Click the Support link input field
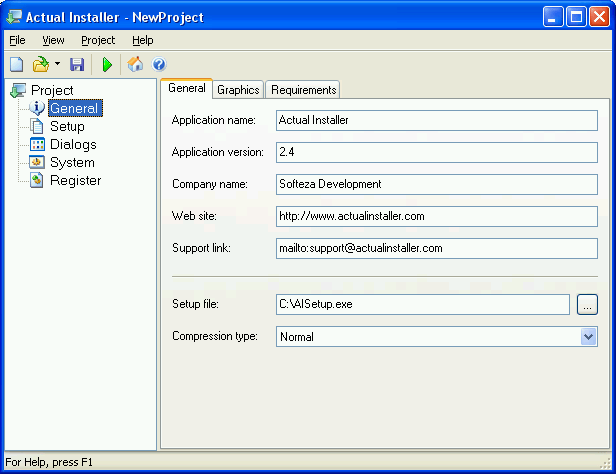The image size is (616, 474). [x=437, y=248]
